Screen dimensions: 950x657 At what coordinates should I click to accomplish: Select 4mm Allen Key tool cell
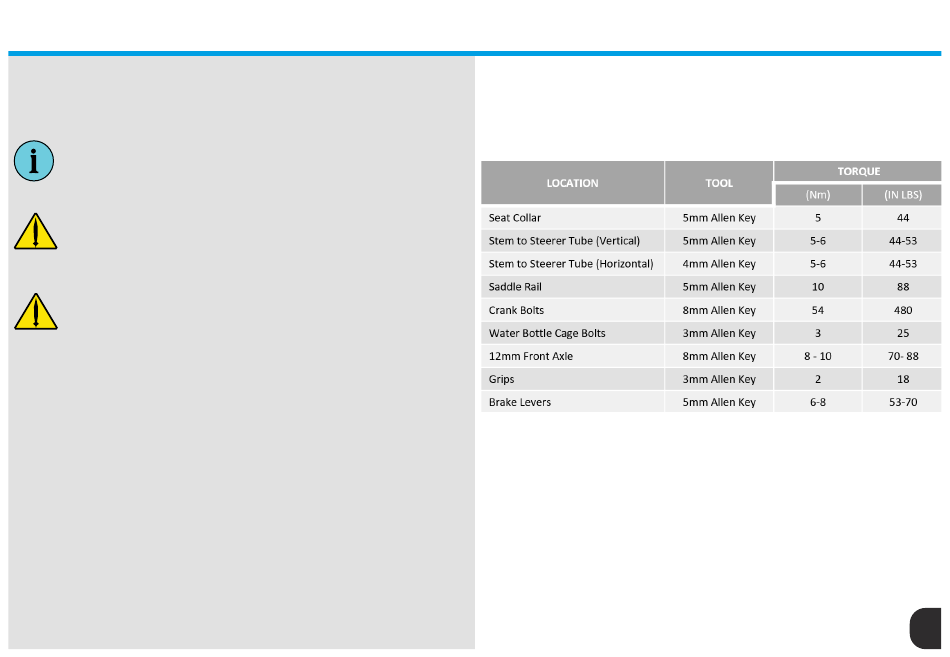(719, 264)
